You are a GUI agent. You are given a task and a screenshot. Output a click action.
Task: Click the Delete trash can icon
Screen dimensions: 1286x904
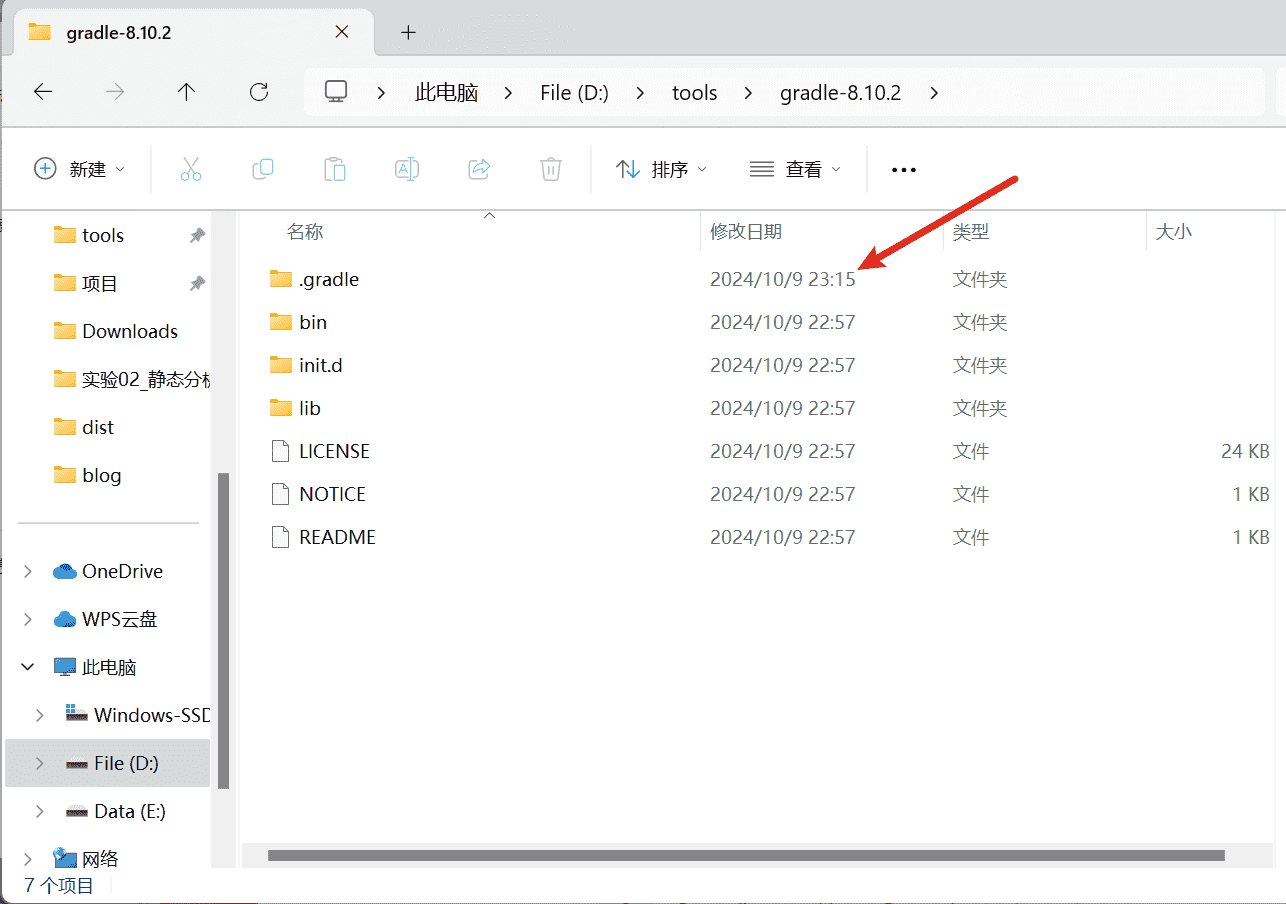pos(551,169)
